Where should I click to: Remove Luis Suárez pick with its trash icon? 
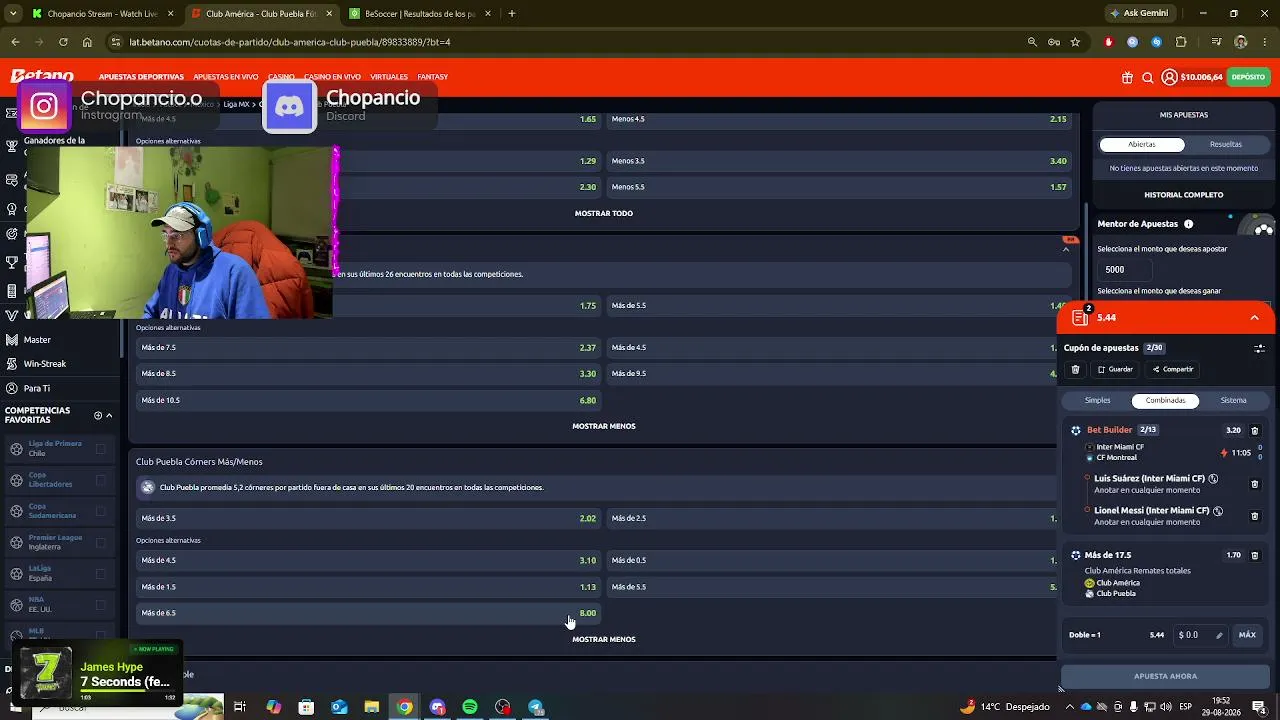(1255, 484)
